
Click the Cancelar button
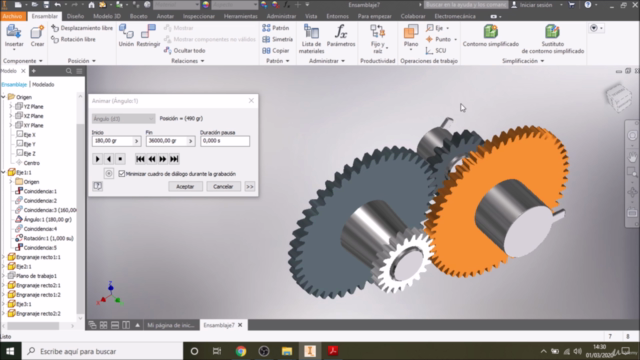(x=223, y=187)
